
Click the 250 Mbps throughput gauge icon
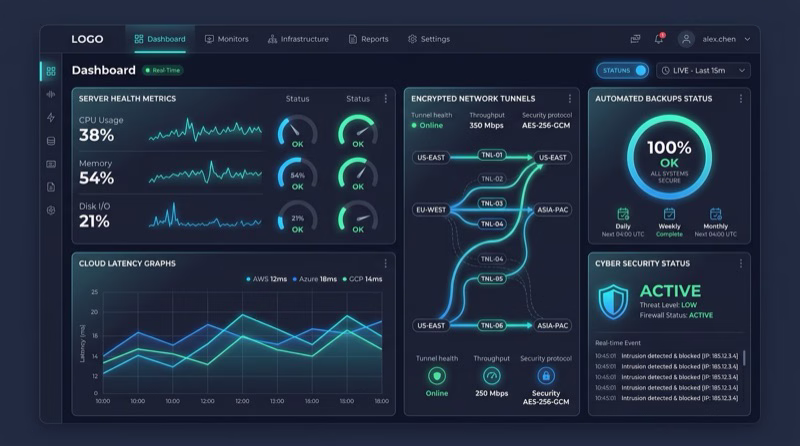(492, 376)
